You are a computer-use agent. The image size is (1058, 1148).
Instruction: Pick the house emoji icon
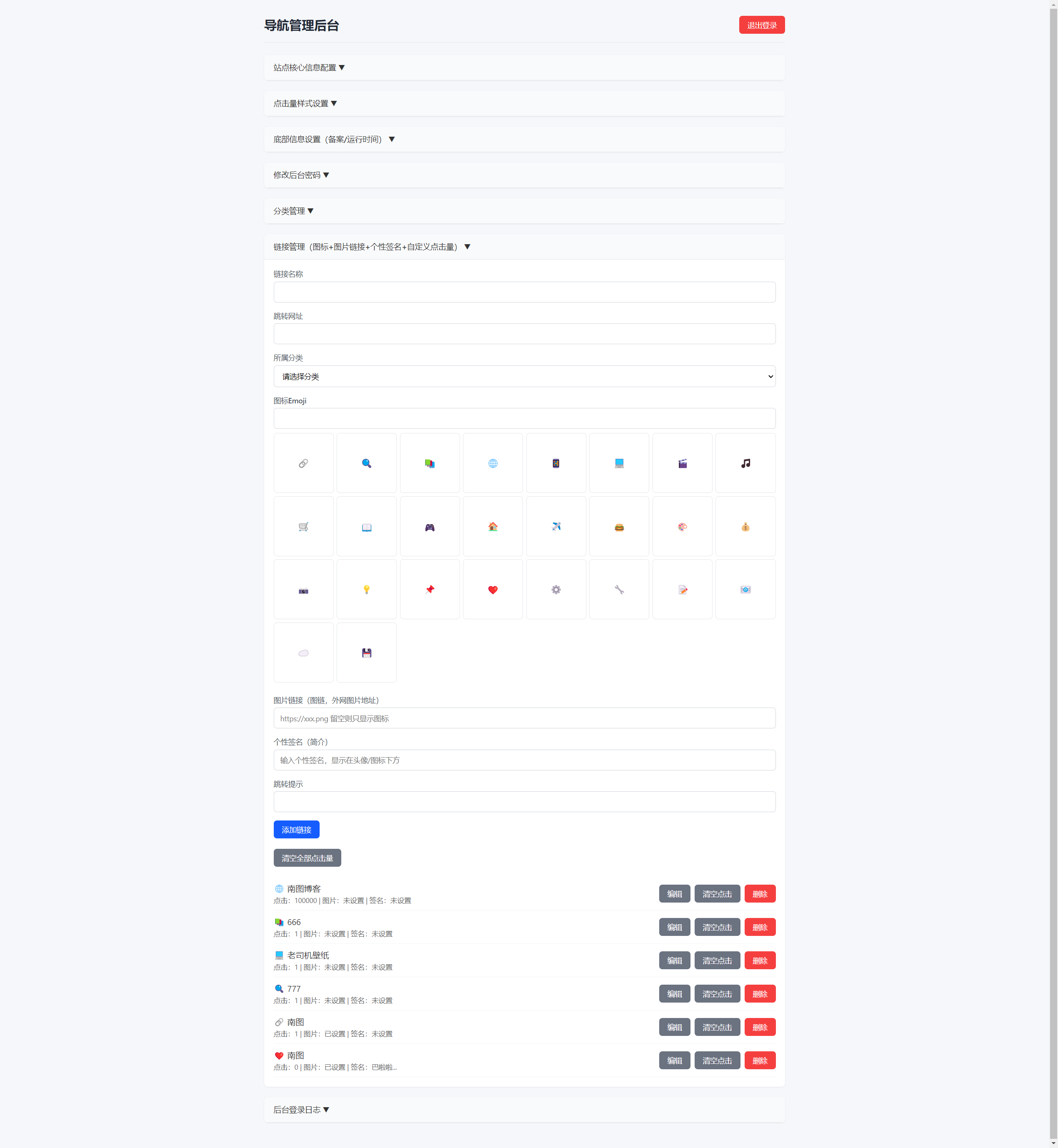(493, 527)
